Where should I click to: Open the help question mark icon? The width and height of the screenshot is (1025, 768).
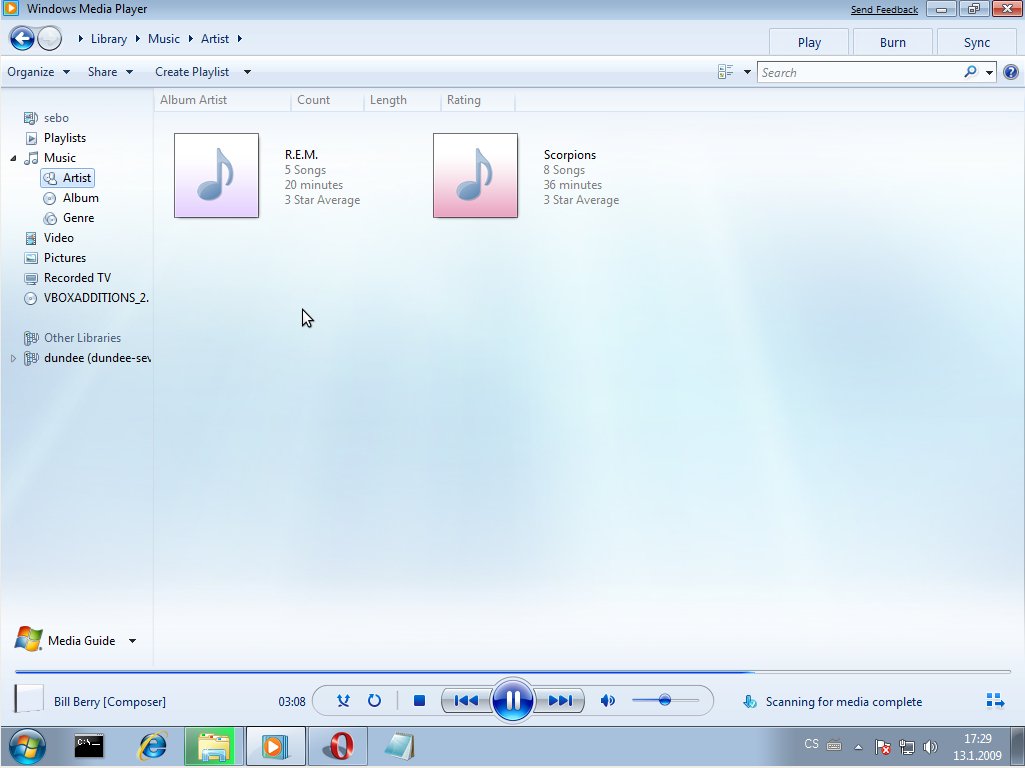tap(1011, 72)
